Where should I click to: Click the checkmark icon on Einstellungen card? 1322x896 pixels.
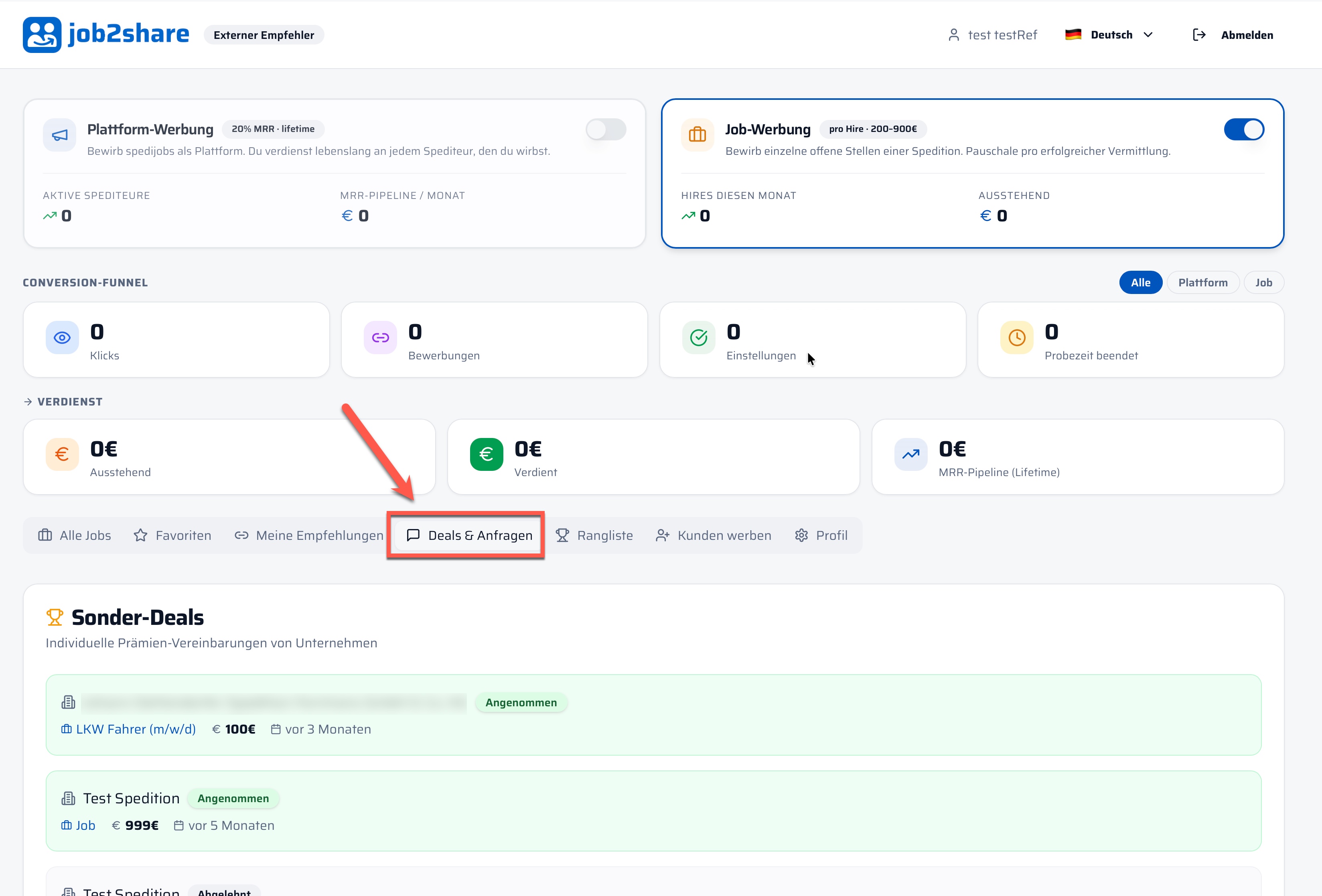tap(699, 338)
